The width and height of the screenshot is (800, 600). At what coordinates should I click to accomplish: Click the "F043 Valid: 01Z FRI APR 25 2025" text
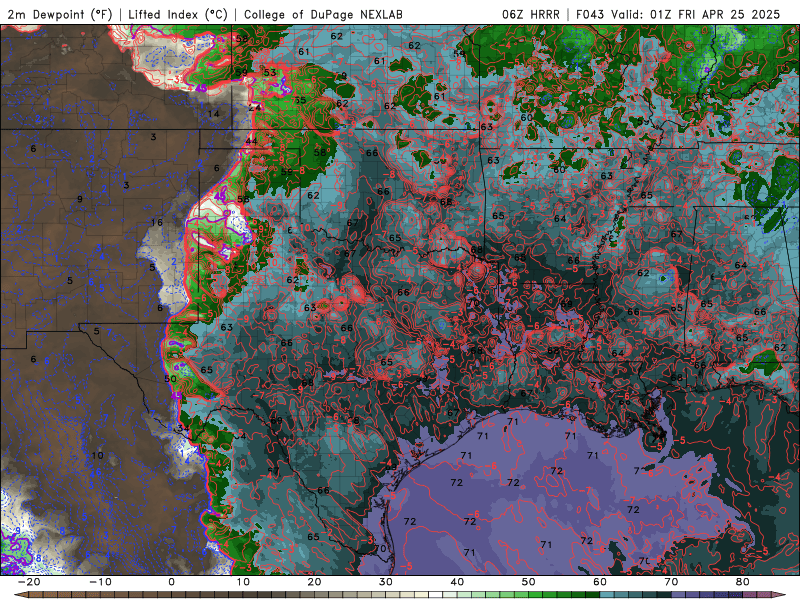(x=678, y=14)
